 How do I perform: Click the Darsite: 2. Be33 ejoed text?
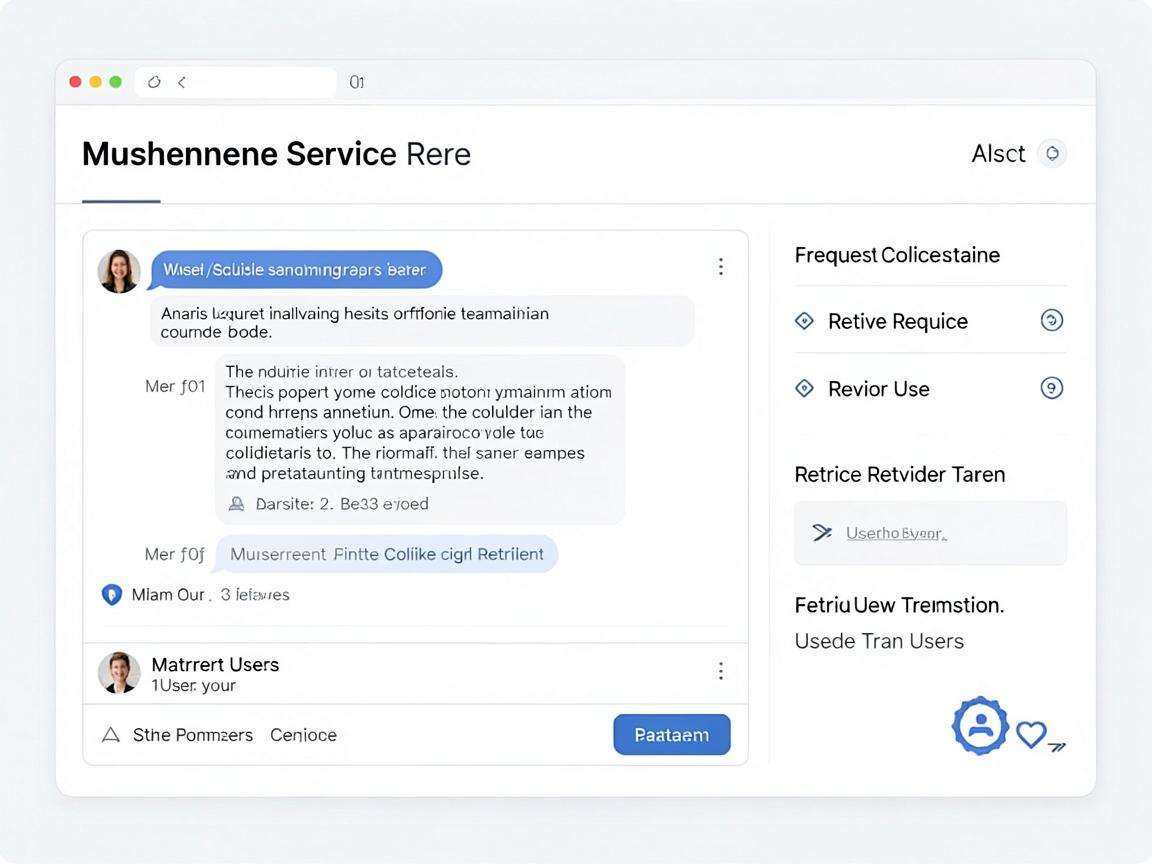point(342,504)
